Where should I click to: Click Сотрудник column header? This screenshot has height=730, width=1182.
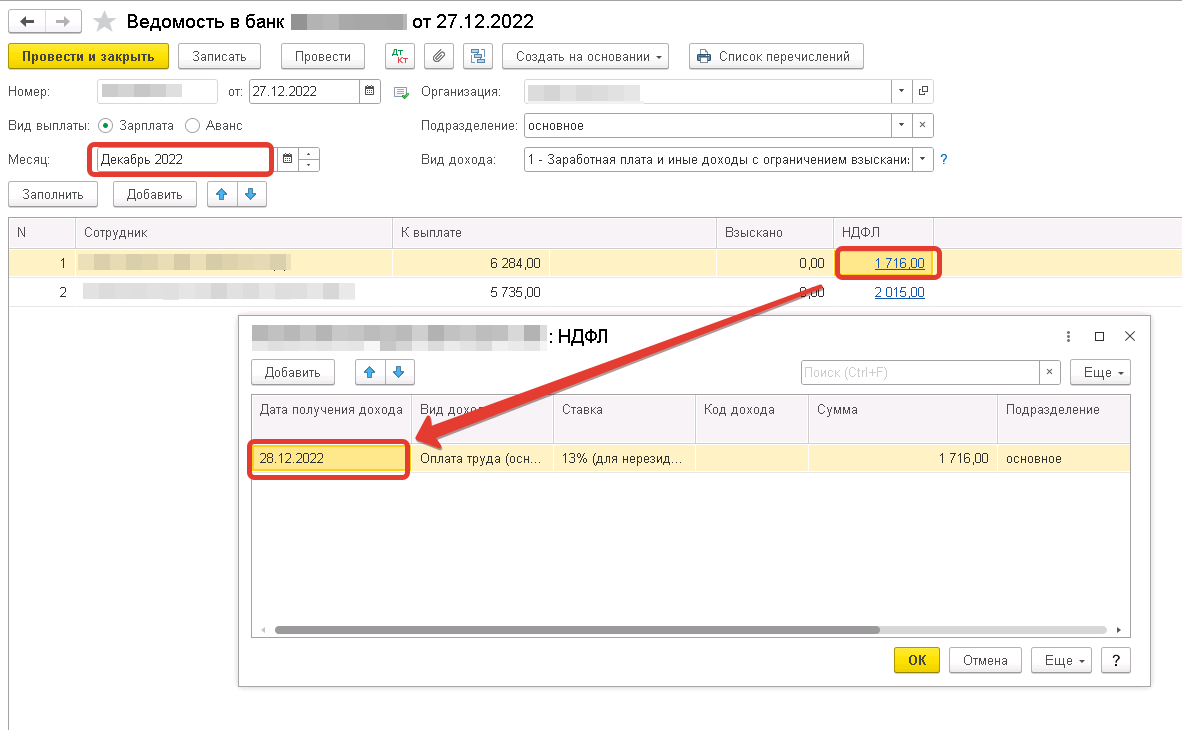234,232
